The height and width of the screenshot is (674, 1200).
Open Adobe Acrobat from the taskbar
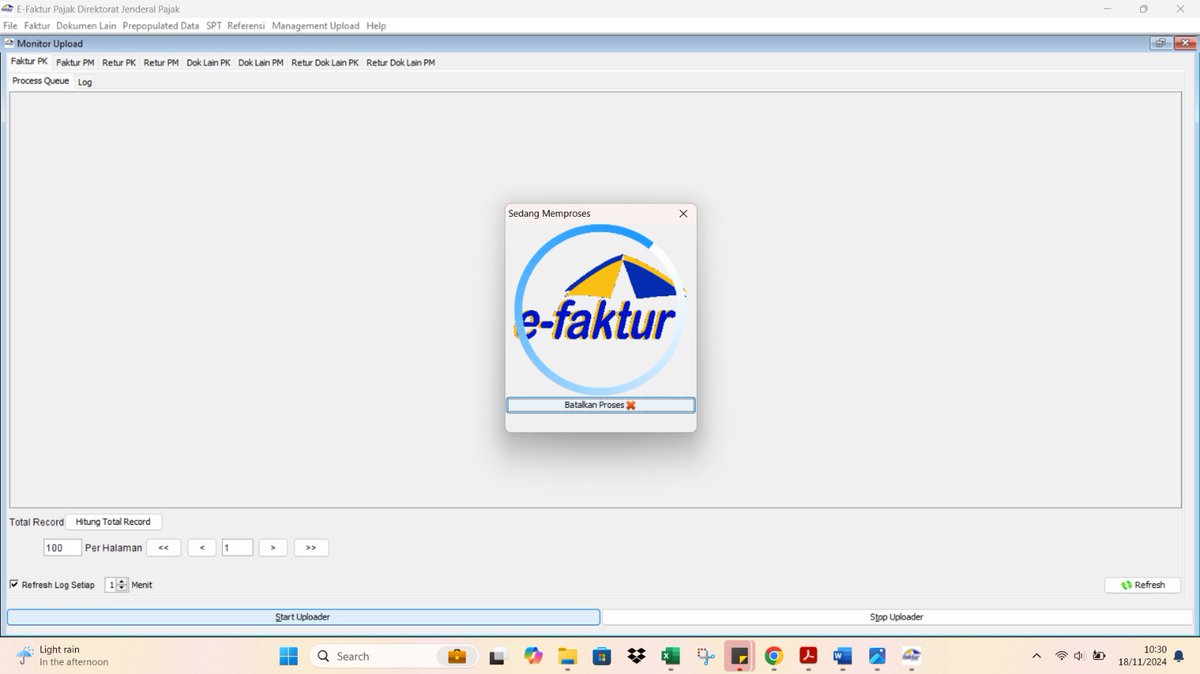pos(808,656)
